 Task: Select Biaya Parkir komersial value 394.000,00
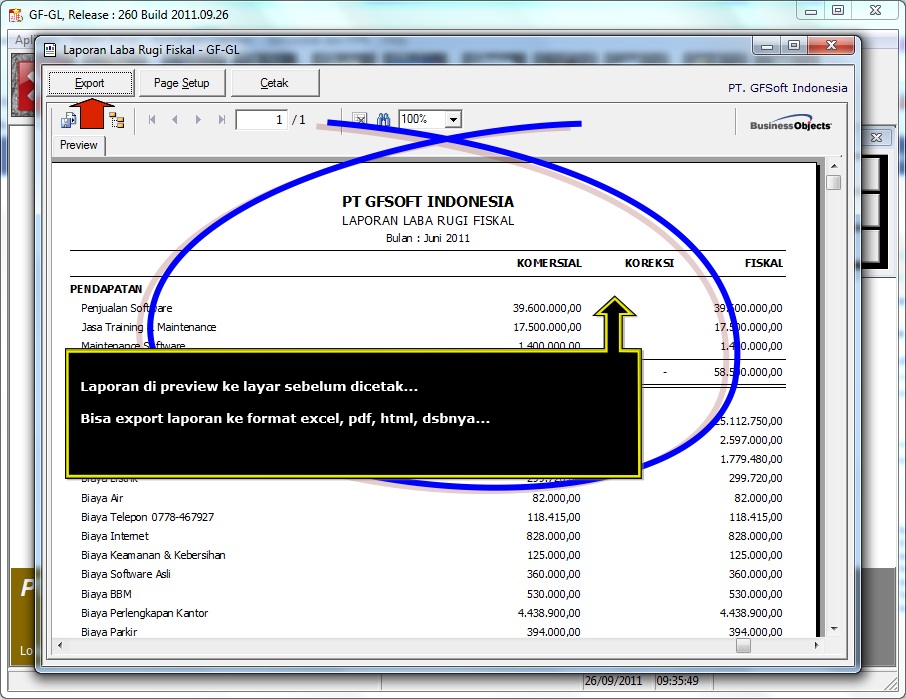554,632
